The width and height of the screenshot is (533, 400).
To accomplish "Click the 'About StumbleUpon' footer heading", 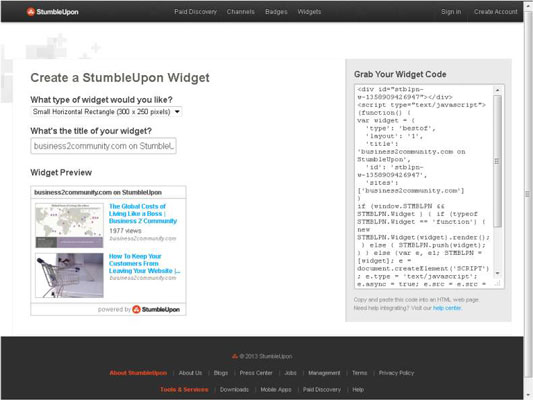I will click(138, 373).
